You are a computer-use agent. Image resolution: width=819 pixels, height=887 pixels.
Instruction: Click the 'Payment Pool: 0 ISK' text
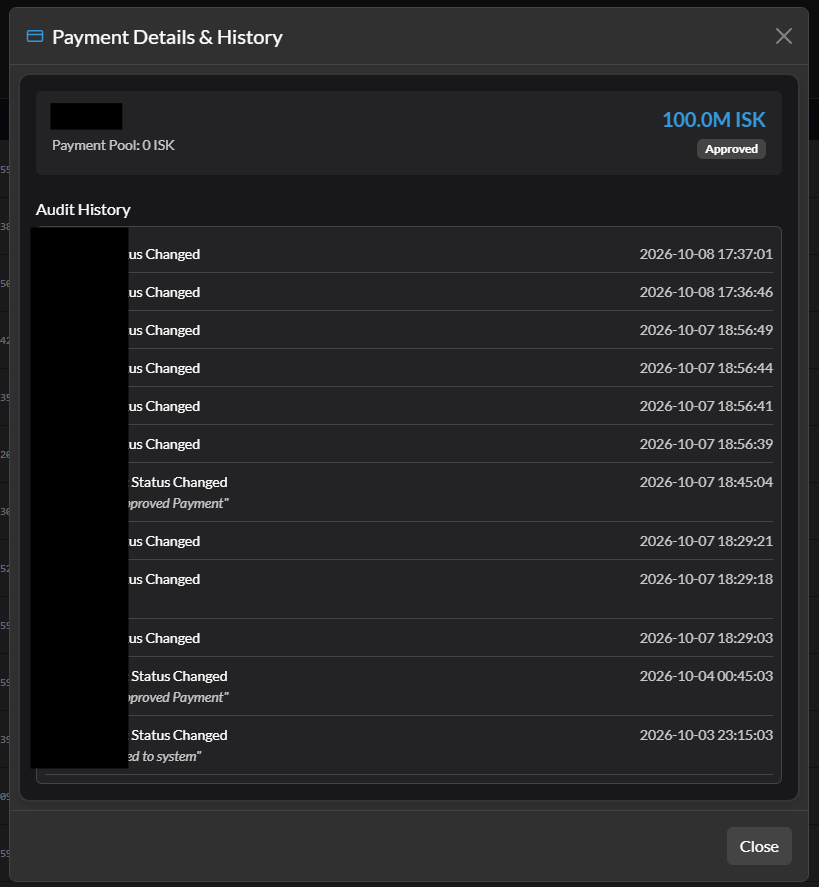[x=113, y=145]
